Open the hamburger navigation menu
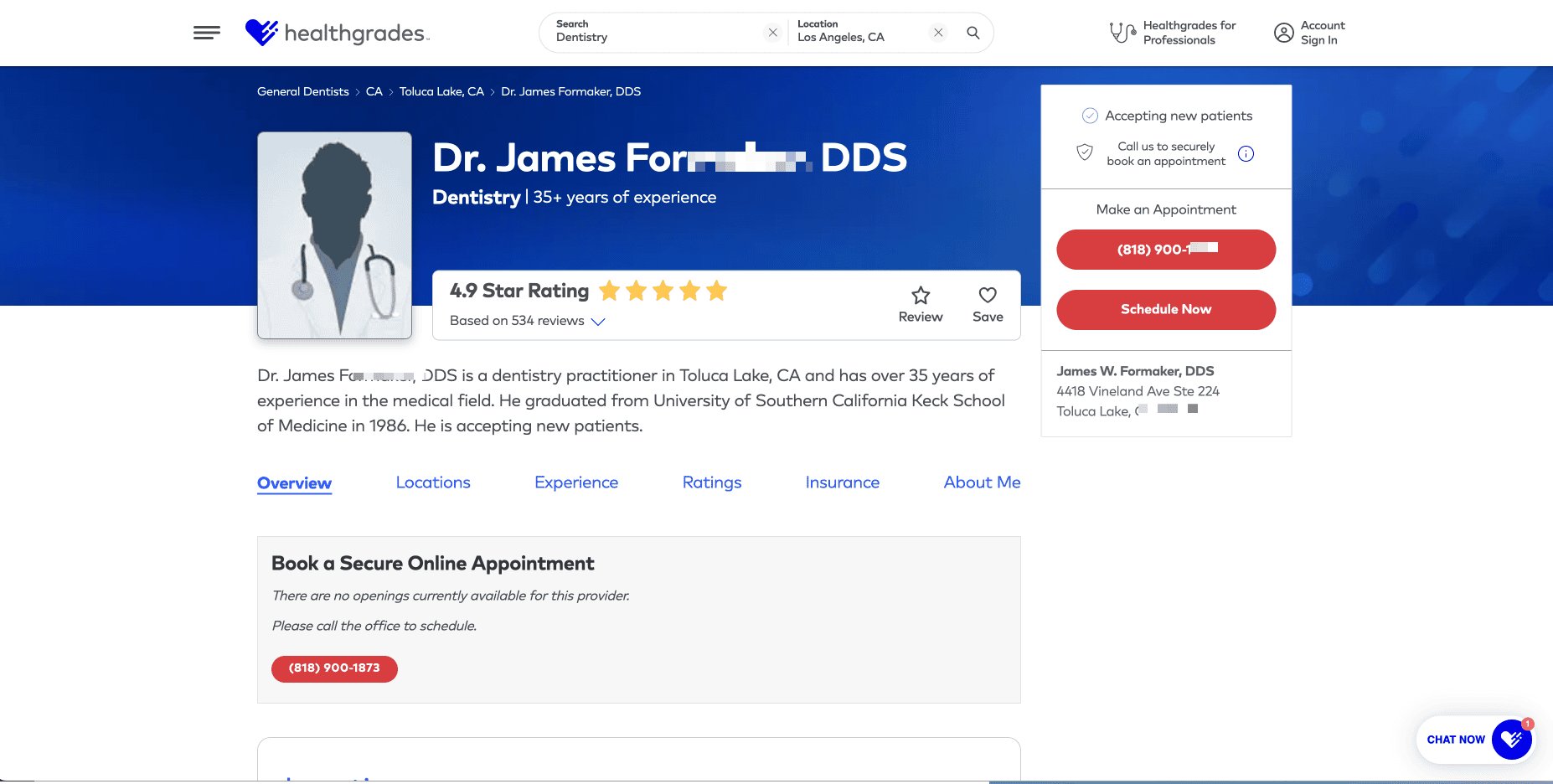Screen dimensions: 1553x784 pos(207,33)
